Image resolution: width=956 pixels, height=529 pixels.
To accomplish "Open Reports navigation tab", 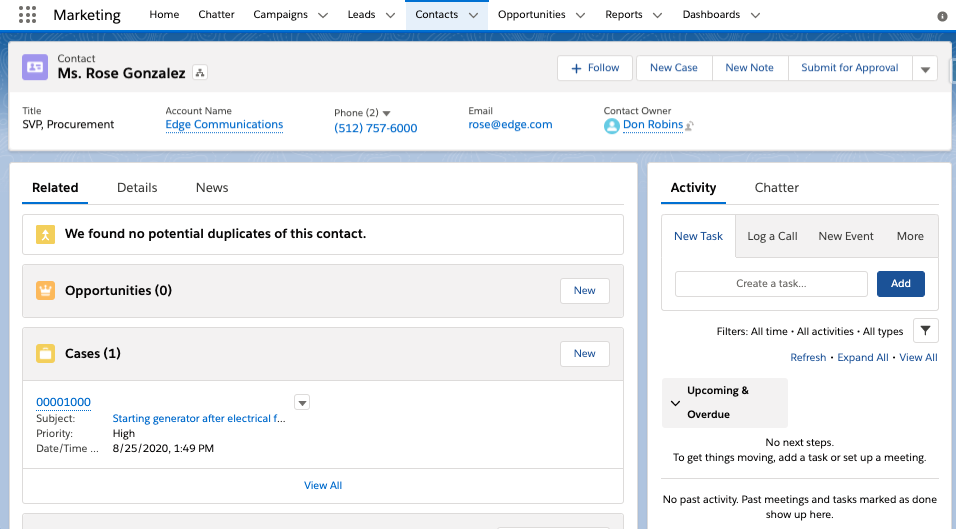I will click(x=624, y=15).
